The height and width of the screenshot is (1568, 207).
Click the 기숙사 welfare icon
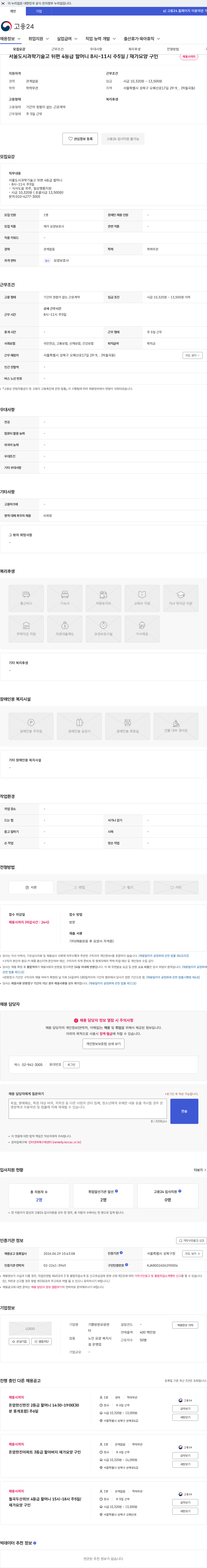64,598
